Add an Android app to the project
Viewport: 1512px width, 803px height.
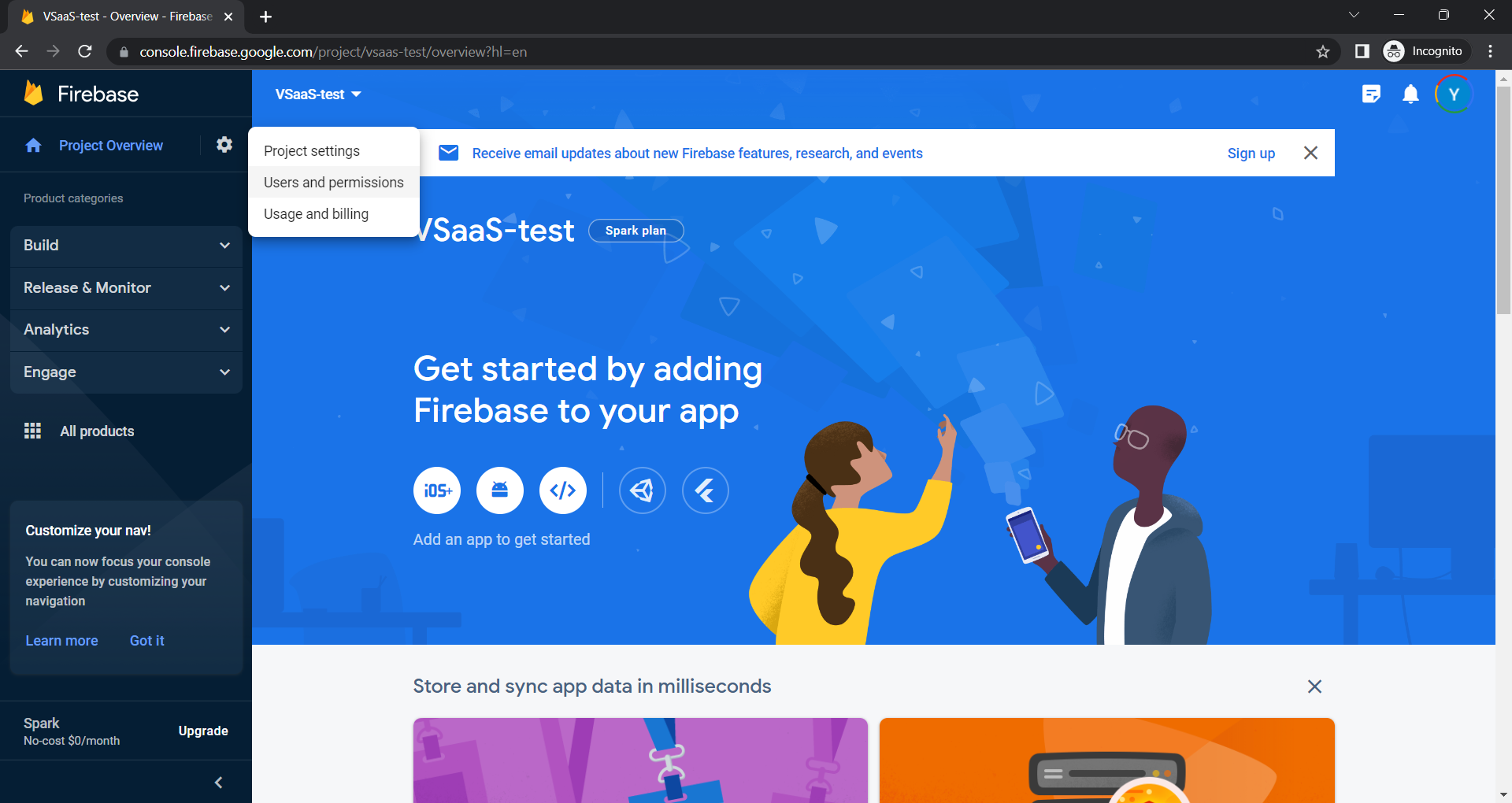click(x=500, y=490)
